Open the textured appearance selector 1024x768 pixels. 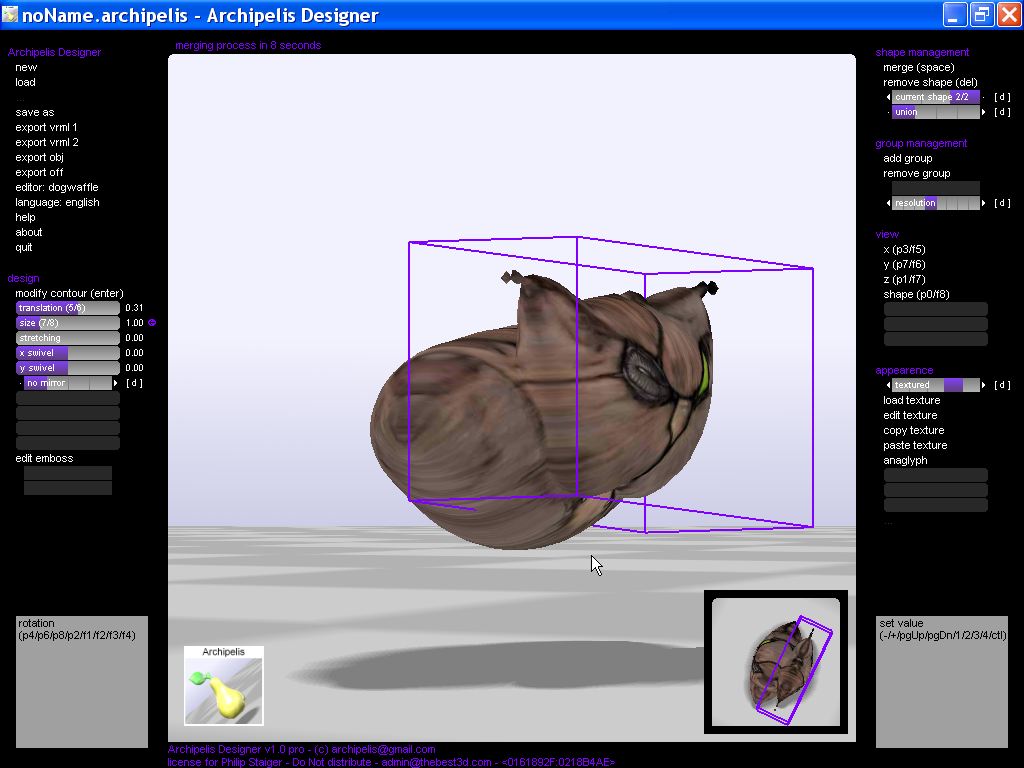[935, 385]
